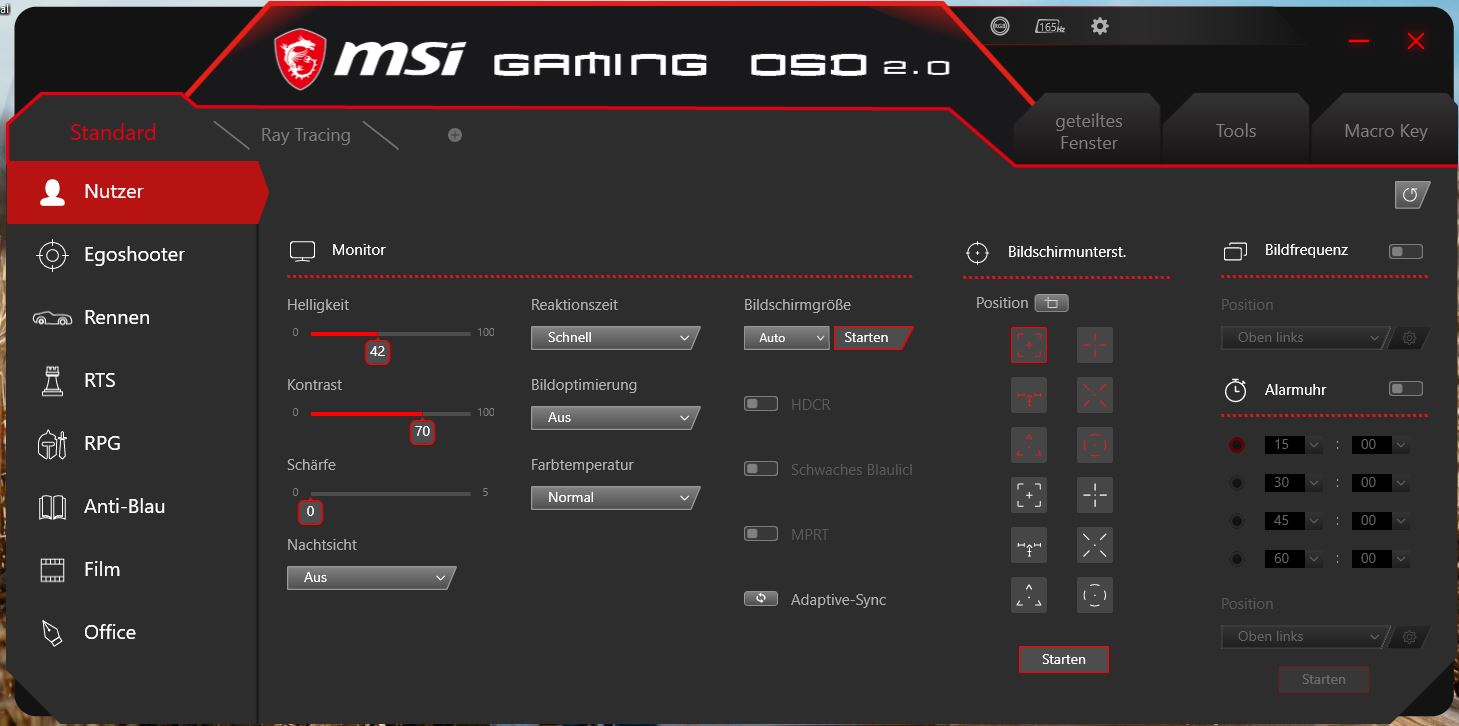The width and height of the screenshot is (1459, 726).
Task: Switch to the Standard profile tab
Action: (113, 133)
